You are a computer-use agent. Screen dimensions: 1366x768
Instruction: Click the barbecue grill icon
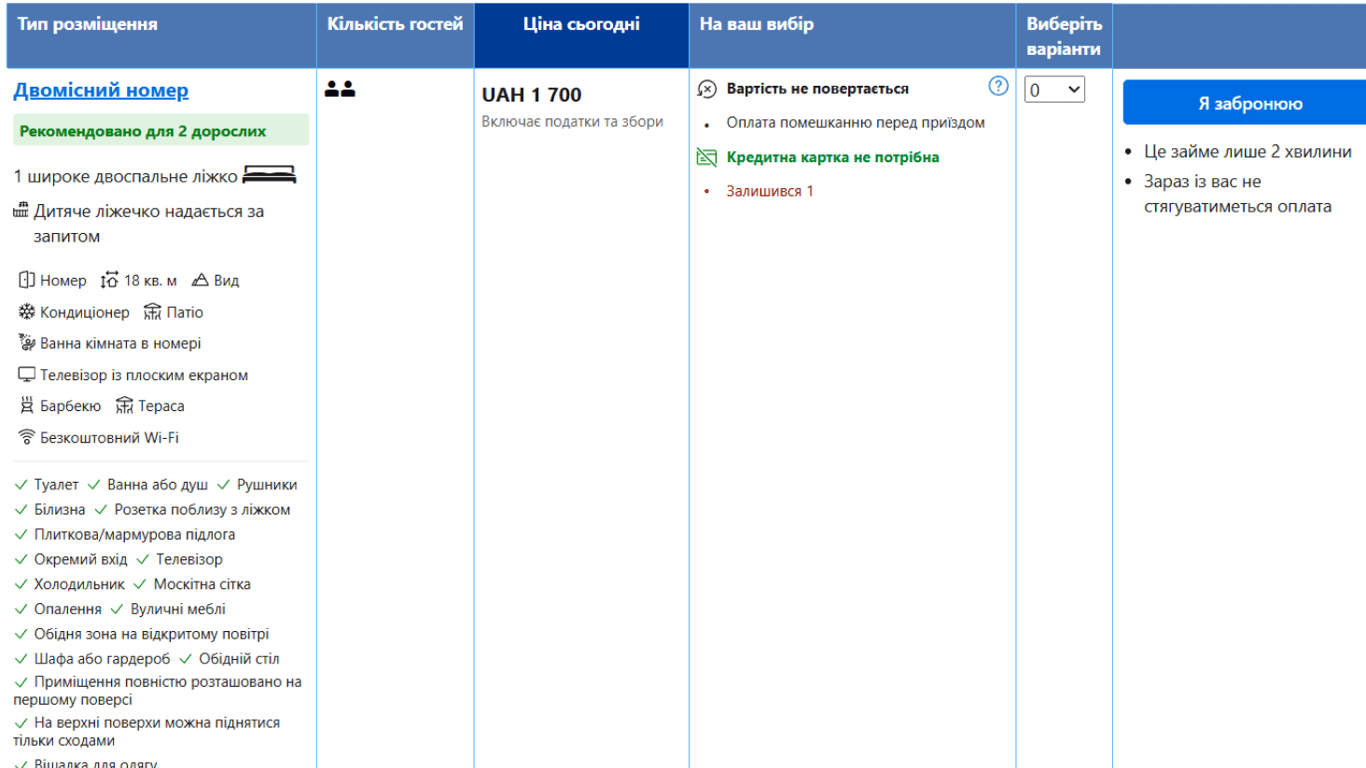(x=27, y=406)
